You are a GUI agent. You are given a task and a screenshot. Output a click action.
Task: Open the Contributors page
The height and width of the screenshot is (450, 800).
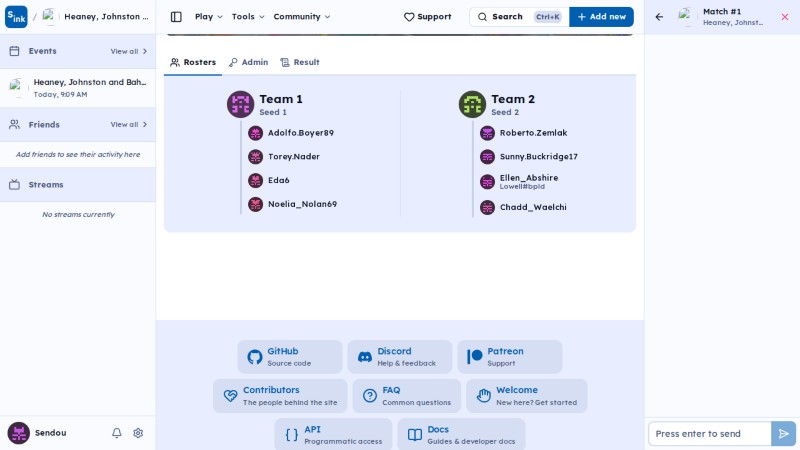click(x=280, y=396)
